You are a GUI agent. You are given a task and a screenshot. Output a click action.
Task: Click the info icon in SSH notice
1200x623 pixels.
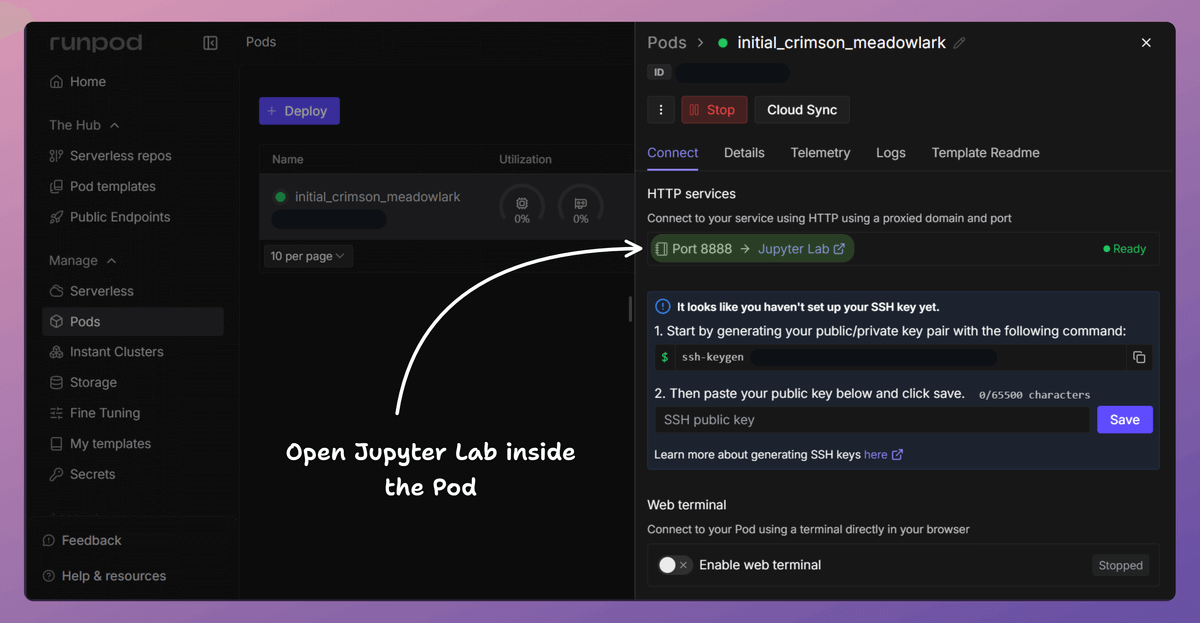(663, 307)
